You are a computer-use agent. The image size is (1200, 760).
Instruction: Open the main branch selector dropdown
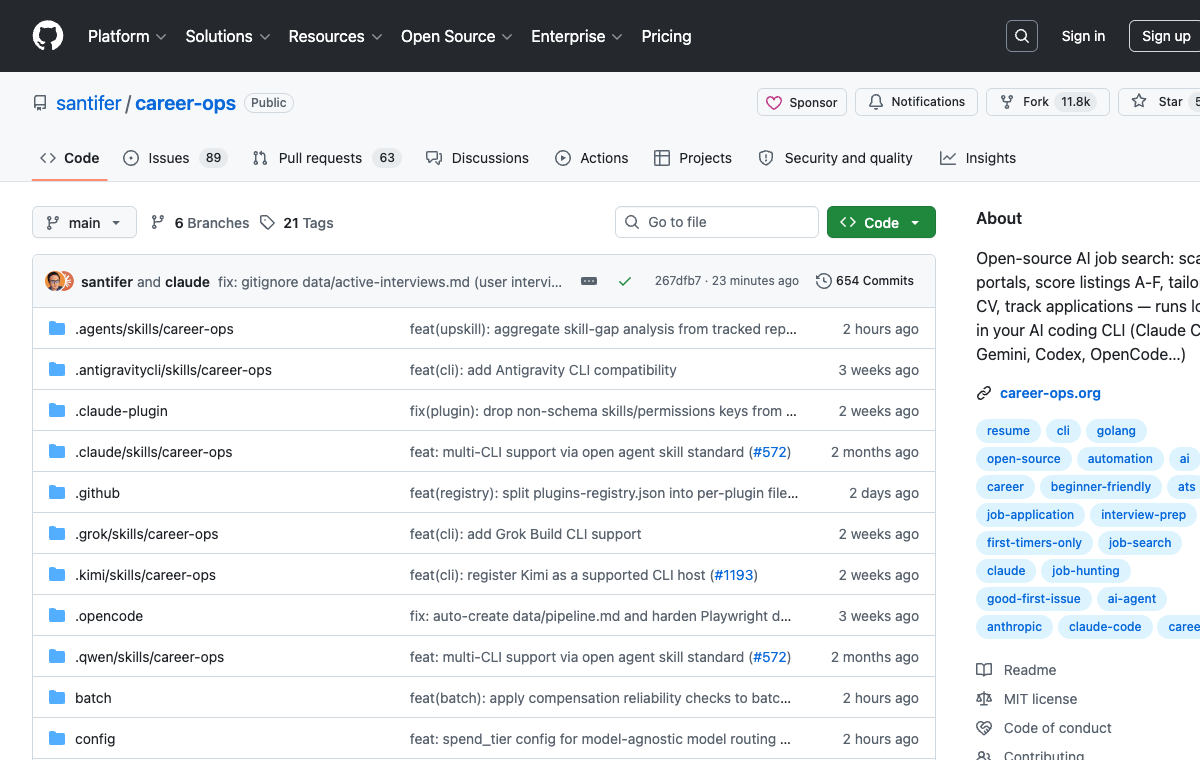pos(84,222)
